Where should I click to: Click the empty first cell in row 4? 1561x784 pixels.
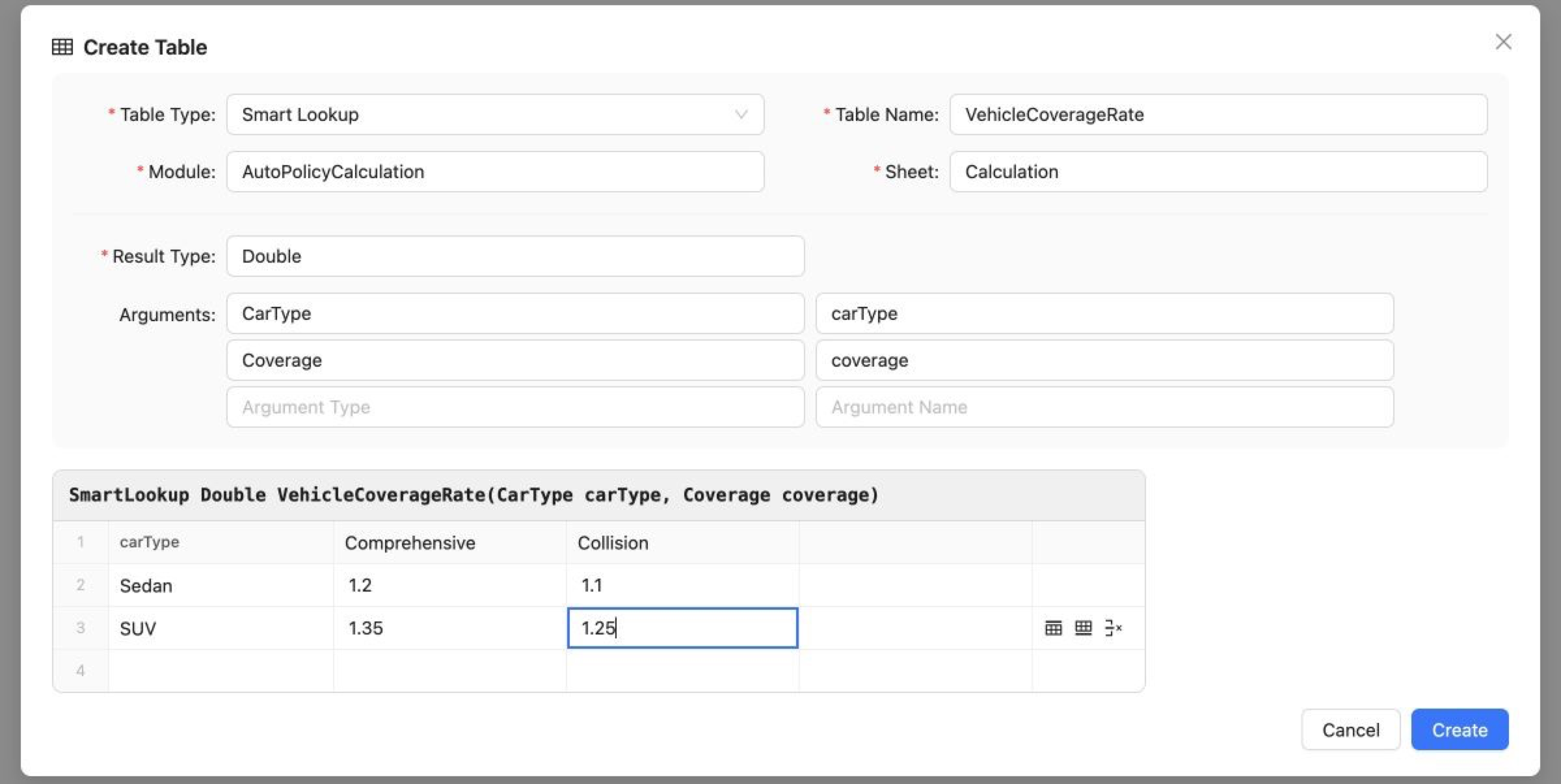pos(220,670)
